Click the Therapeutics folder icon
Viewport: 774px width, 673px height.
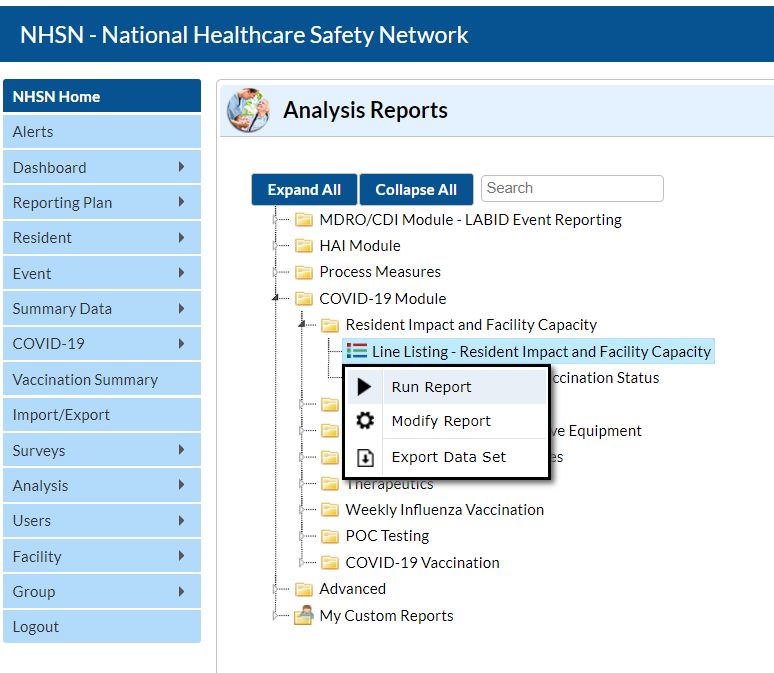330,483
